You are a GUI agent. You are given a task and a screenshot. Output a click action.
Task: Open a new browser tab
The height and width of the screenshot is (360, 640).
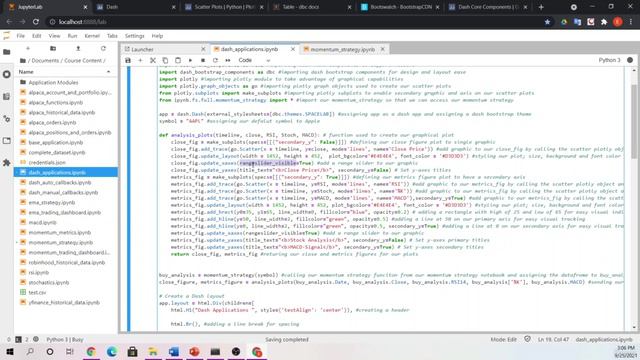(541, 7)
